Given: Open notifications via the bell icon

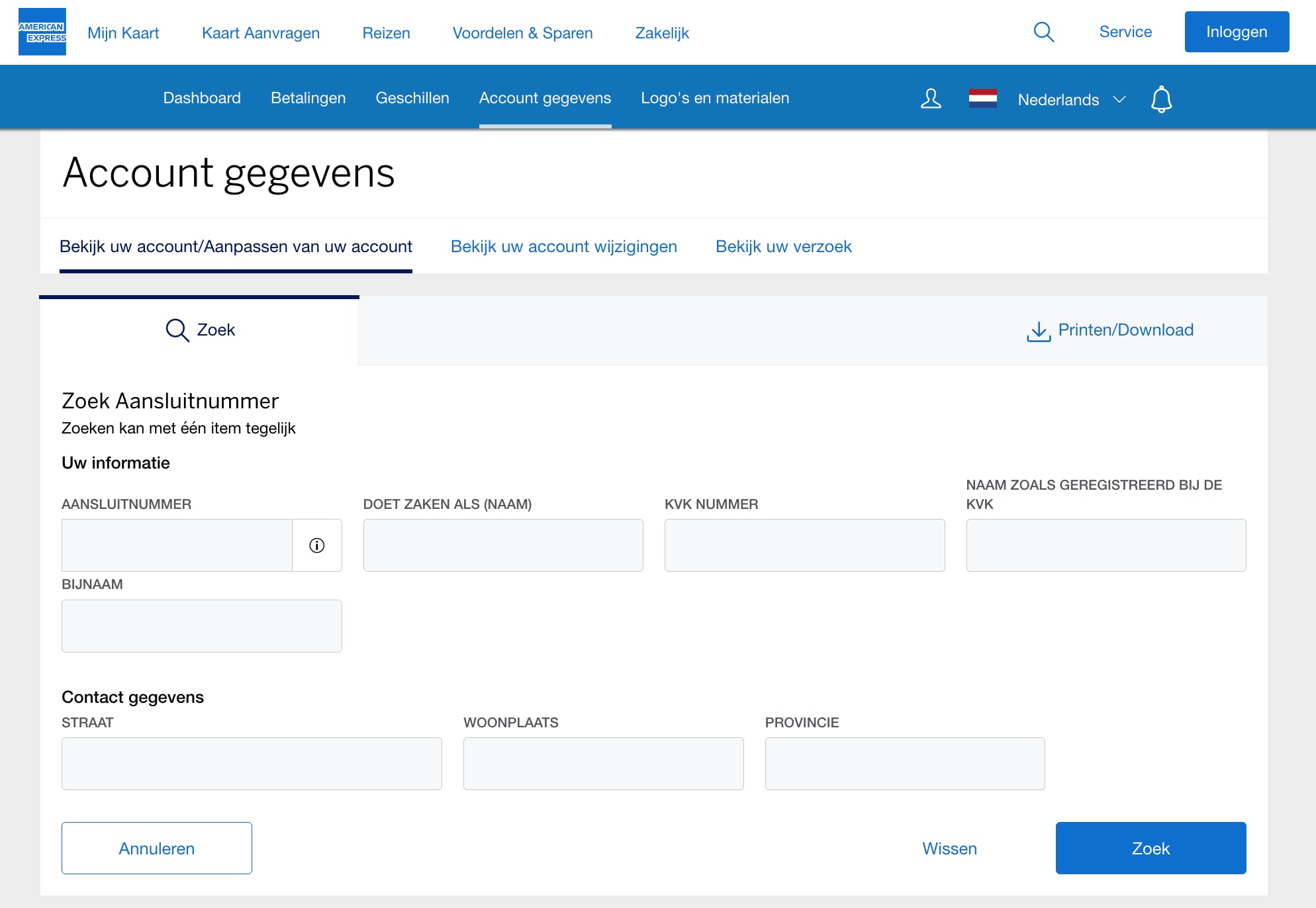Looking at the screenshot, I should [1162, 99].
